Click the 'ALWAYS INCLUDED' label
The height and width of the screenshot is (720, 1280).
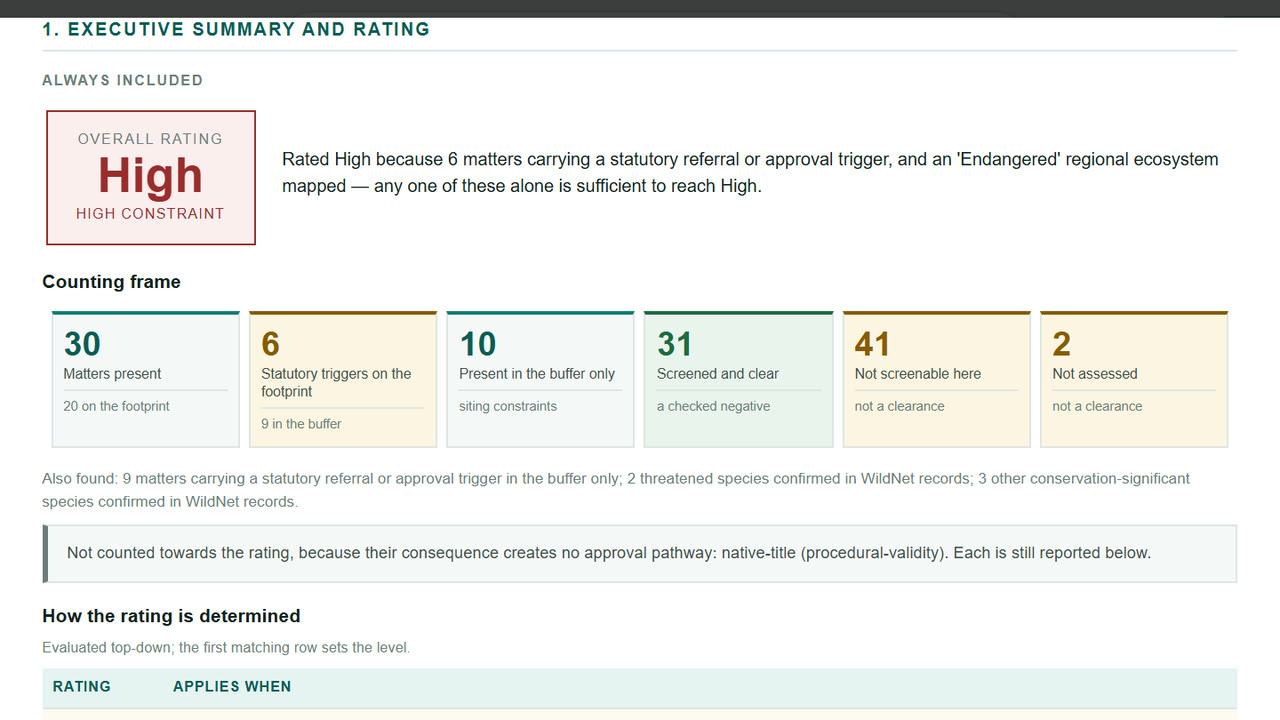(122, 80)
